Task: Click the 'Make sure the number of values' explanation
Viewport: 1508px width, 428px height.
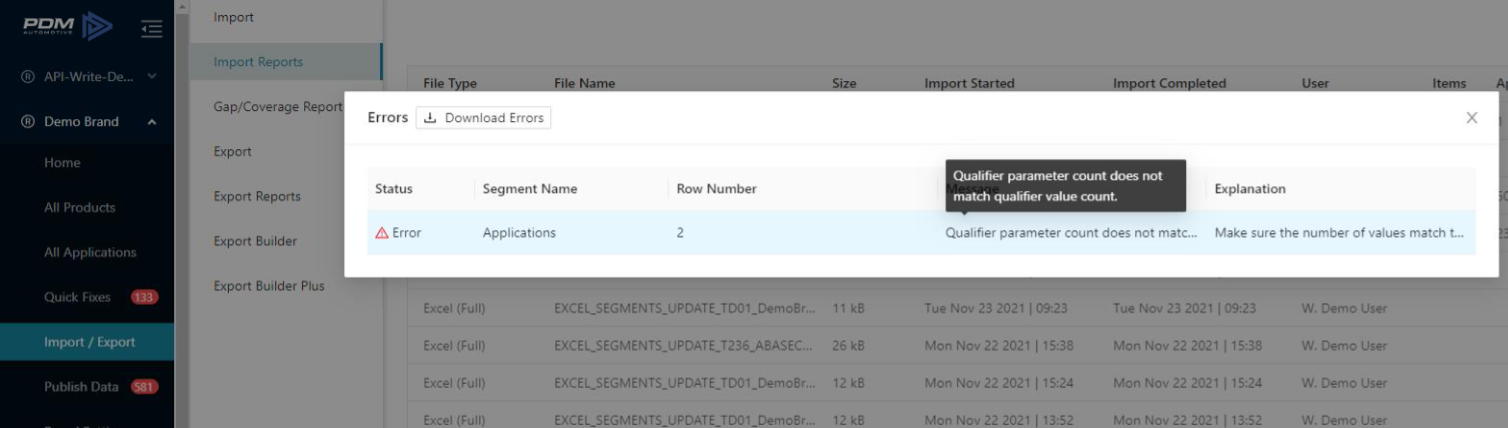Action: (x=1339, y=233)
